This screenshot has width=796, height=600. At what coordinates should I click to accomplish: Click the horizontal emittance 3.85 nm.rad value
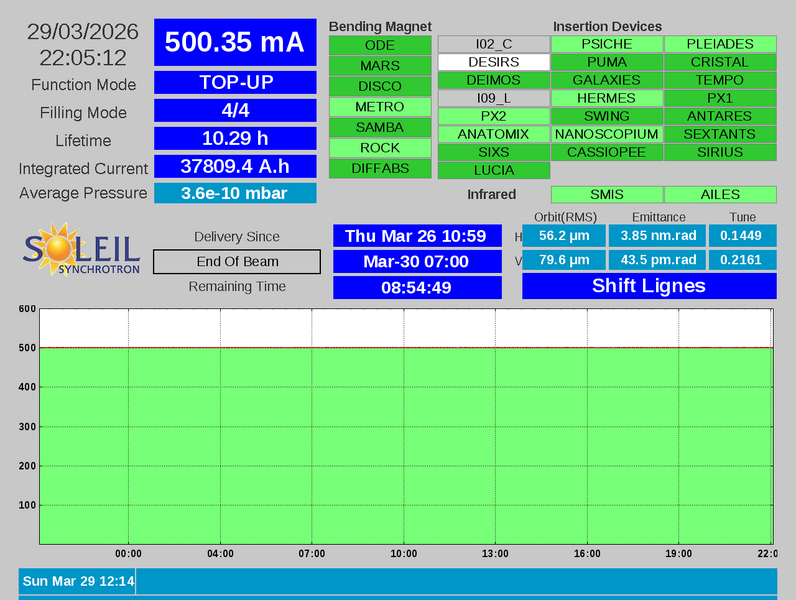tap(658, 236)
